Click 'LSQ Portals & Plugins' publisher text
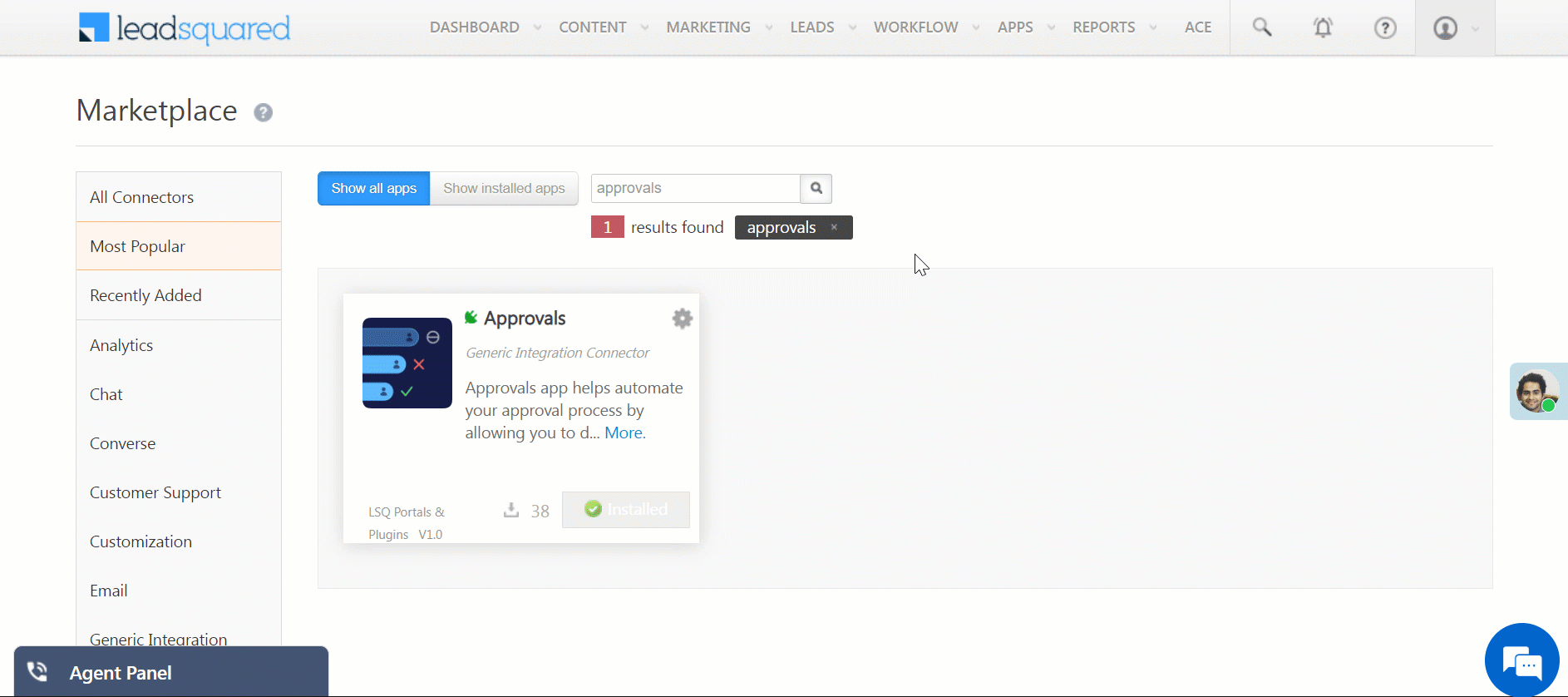 [407, 523]
